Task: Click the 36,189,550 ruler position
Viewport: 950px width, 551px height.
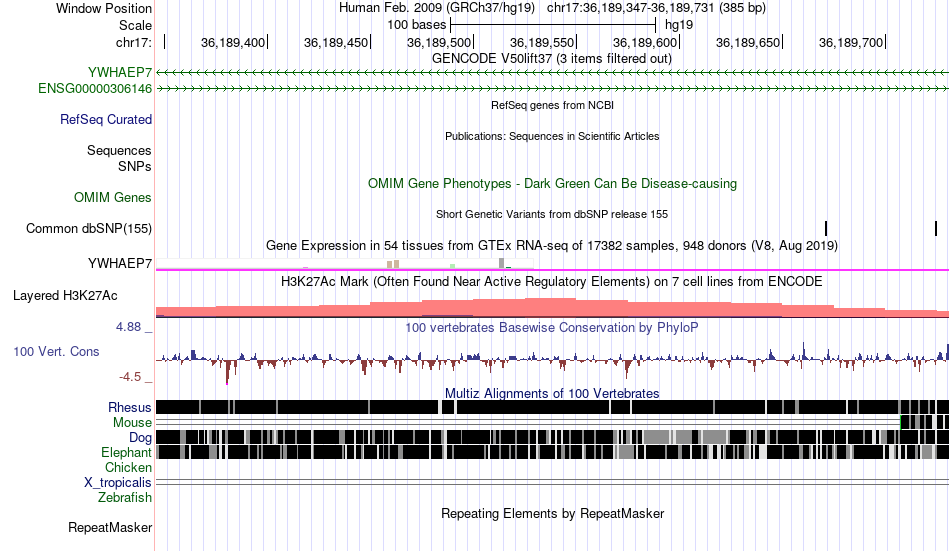Action: (542, 42)
